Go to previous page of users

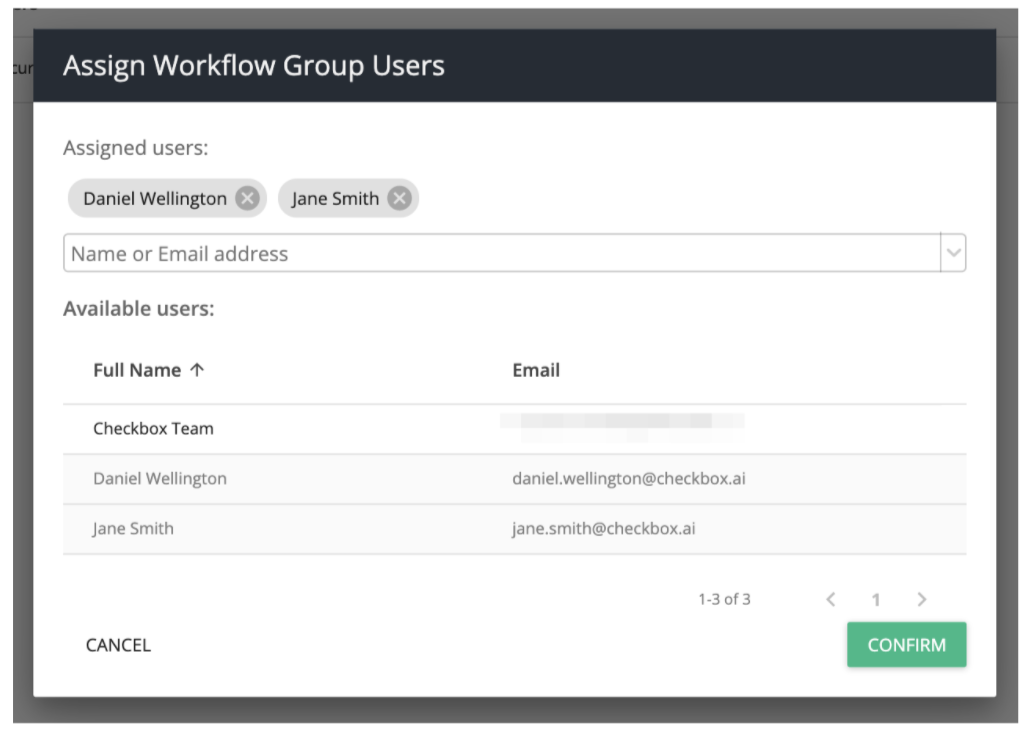[x=831, y=599]
